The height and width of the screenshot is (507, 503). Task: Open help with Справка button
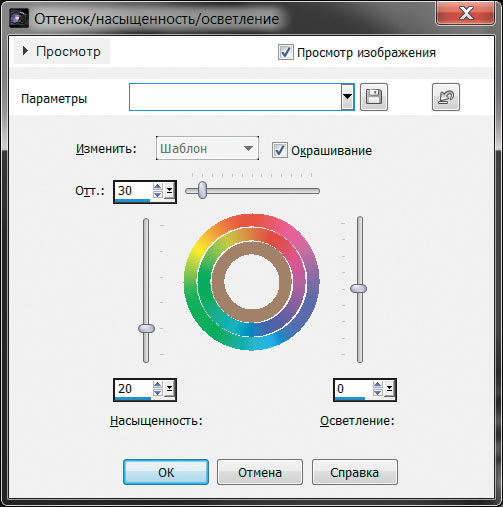[x=355, y=472]
